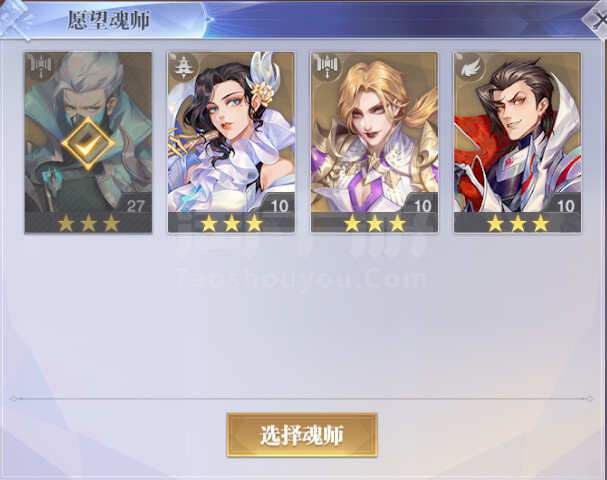This screenshot has height=480, width=607.
Task: Click the gold checkmark on gray-haired card
Action: click(88, 143)
